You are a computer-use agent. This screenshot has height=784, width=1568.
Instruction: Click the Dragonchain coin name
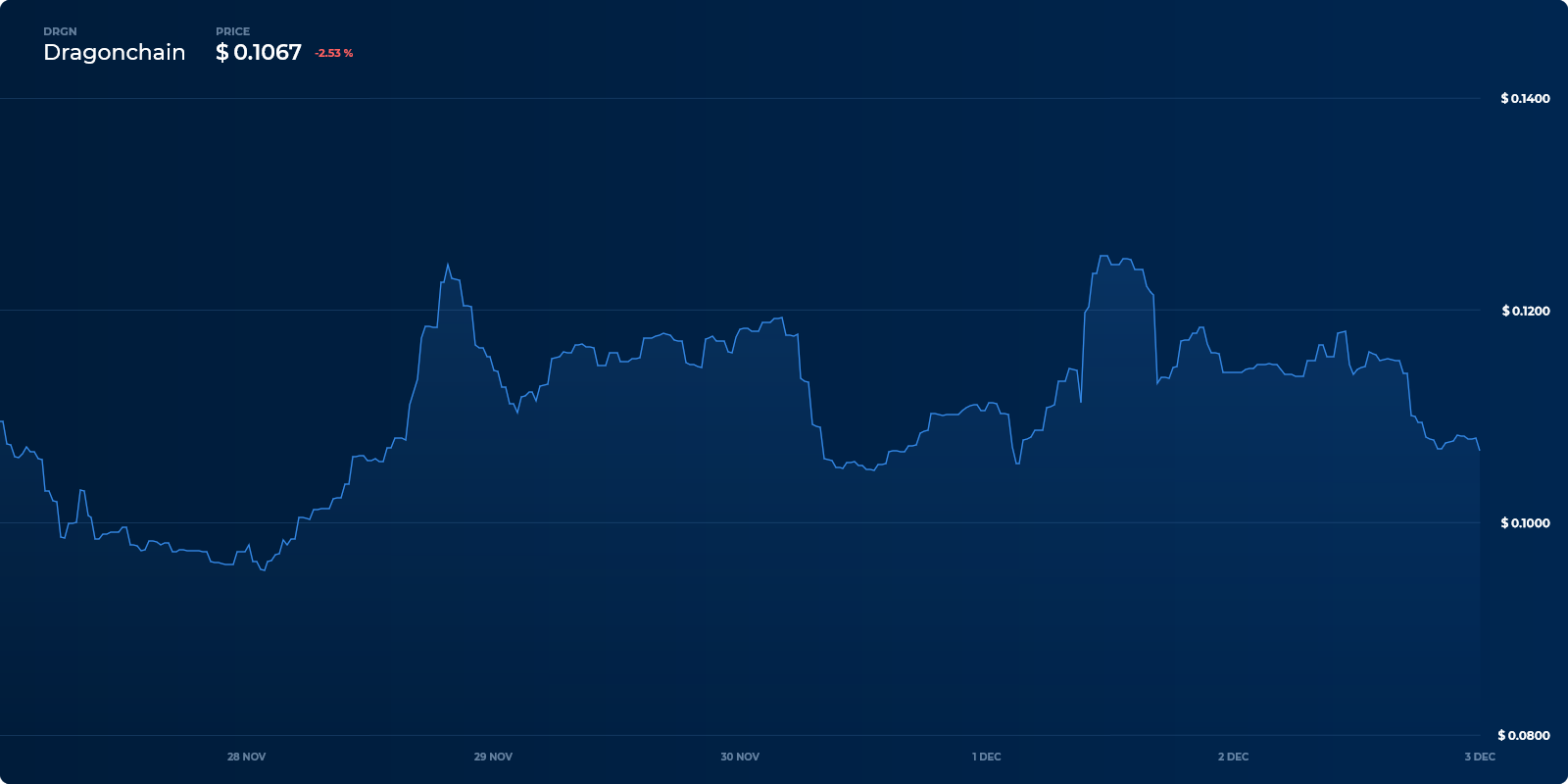point(114,53)
